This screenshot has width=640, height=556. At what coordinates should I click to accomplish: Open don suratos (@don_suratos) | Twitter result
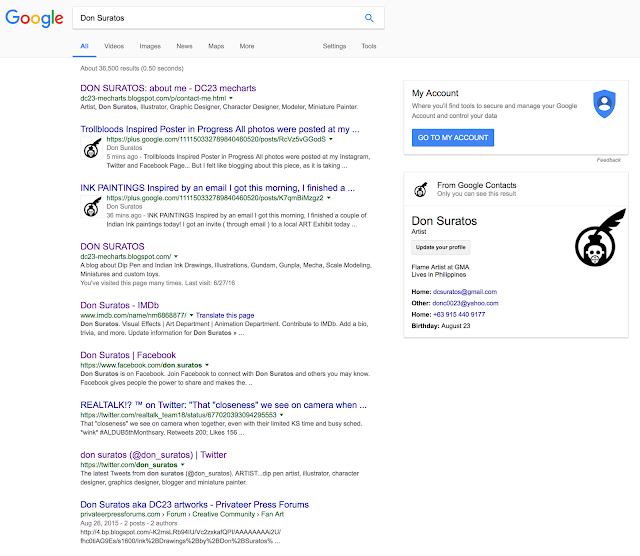(153, 455)
